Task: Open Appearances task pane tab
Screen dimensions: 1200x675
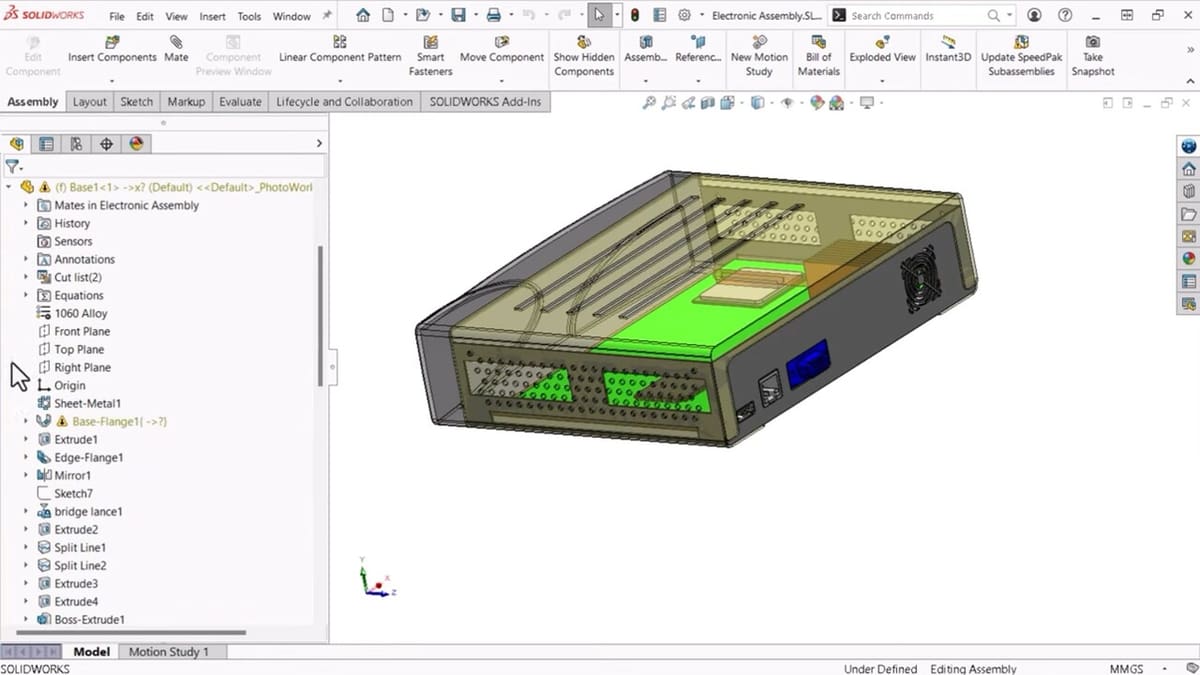Action: [1189, 258]
